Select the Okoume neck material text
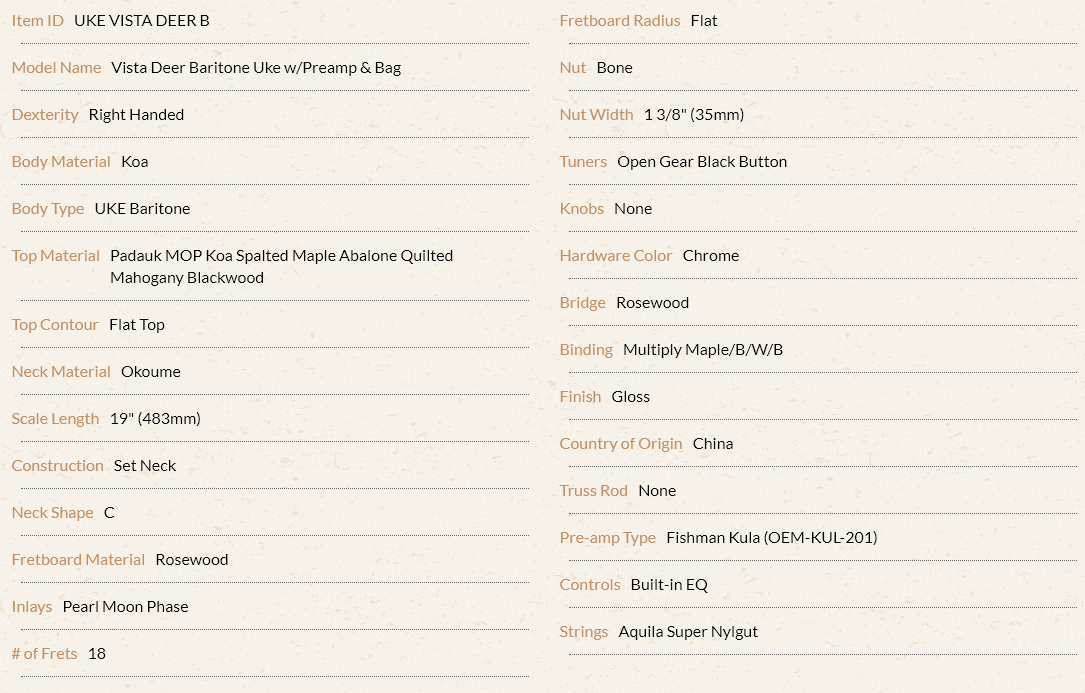Image resolution: width=1085 pixels, height=693 pixels. tap(151, 372)
